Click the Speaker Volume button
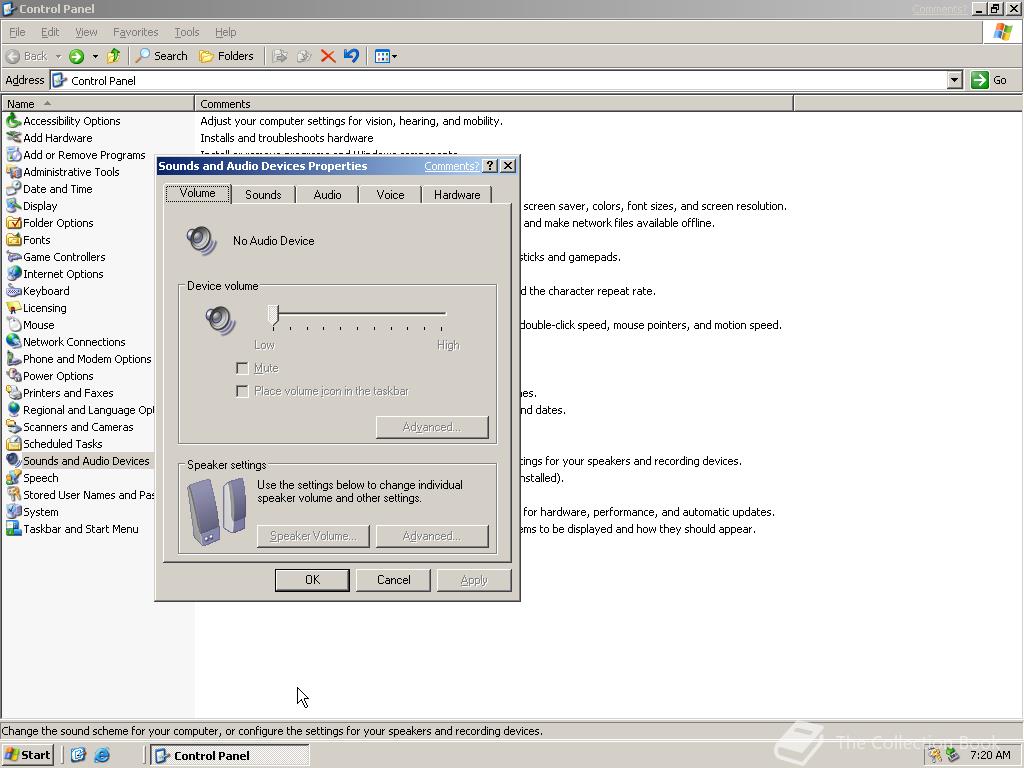Image resolution: width=1024 pixels, height=768 pixels. coord(313,536)
